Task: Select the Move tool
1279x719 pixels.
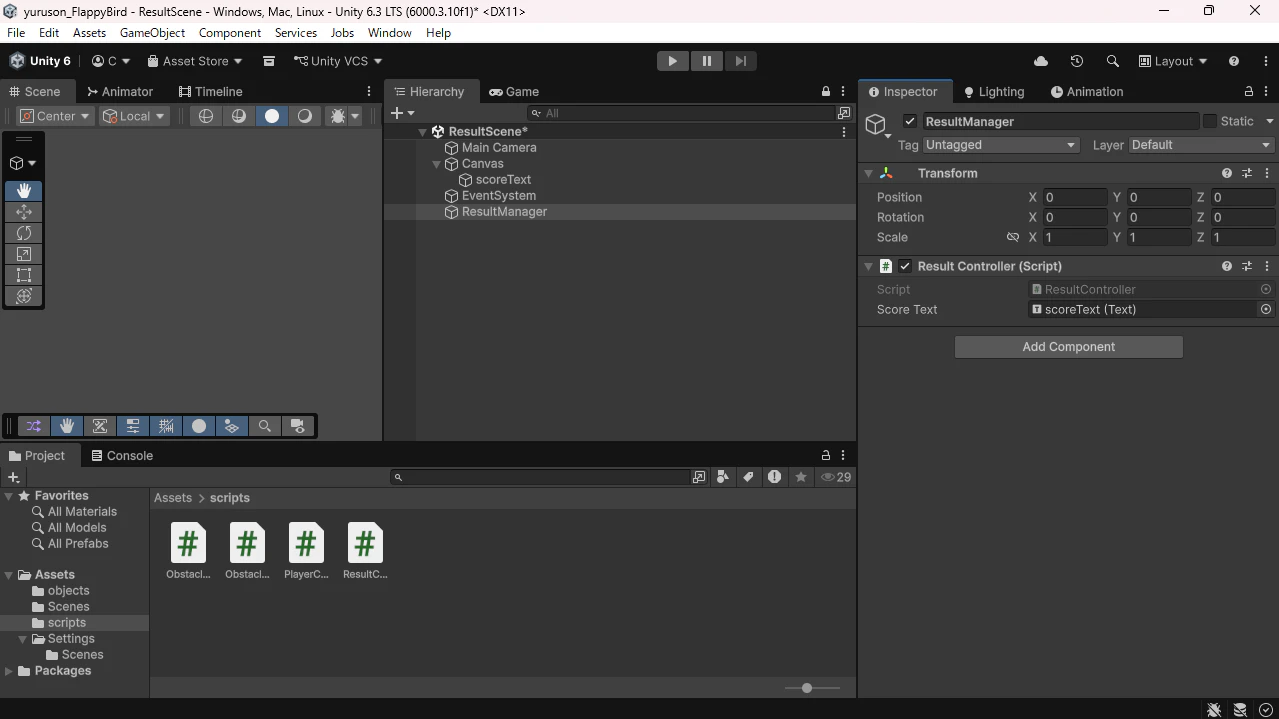Action: 24,212
